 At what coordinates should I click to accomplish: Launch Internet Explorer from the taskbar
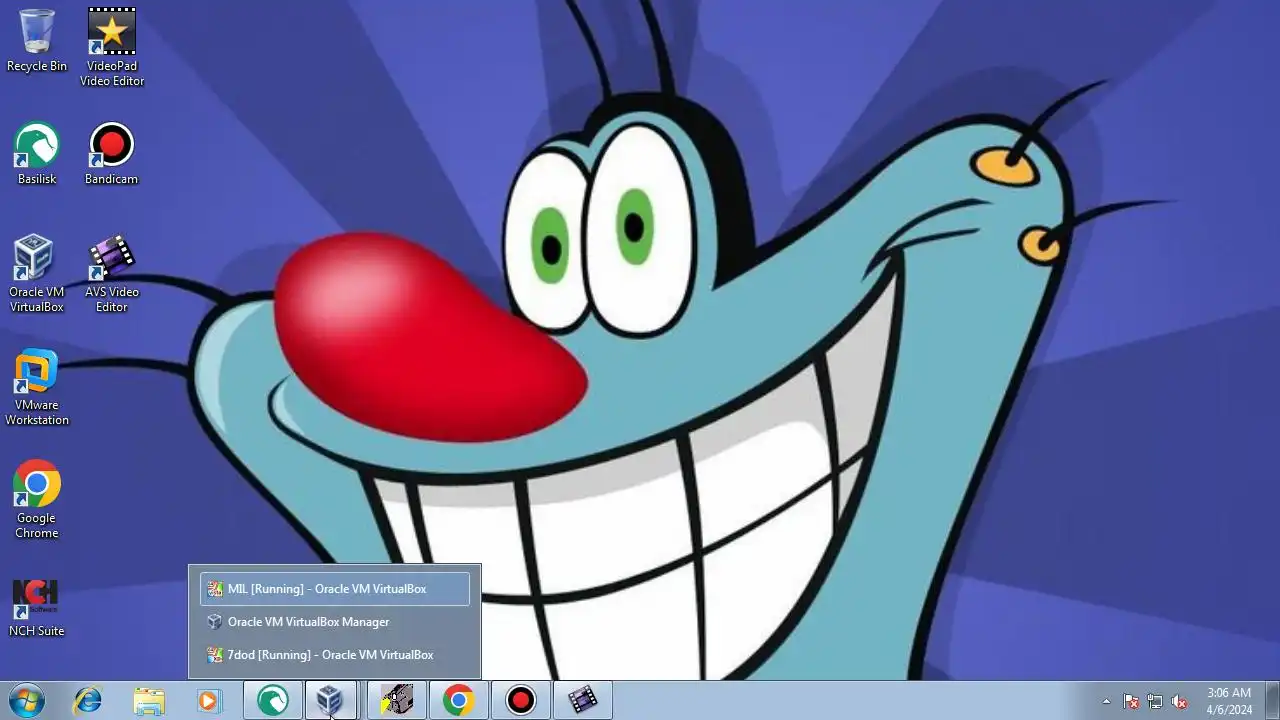click(88, 700)
